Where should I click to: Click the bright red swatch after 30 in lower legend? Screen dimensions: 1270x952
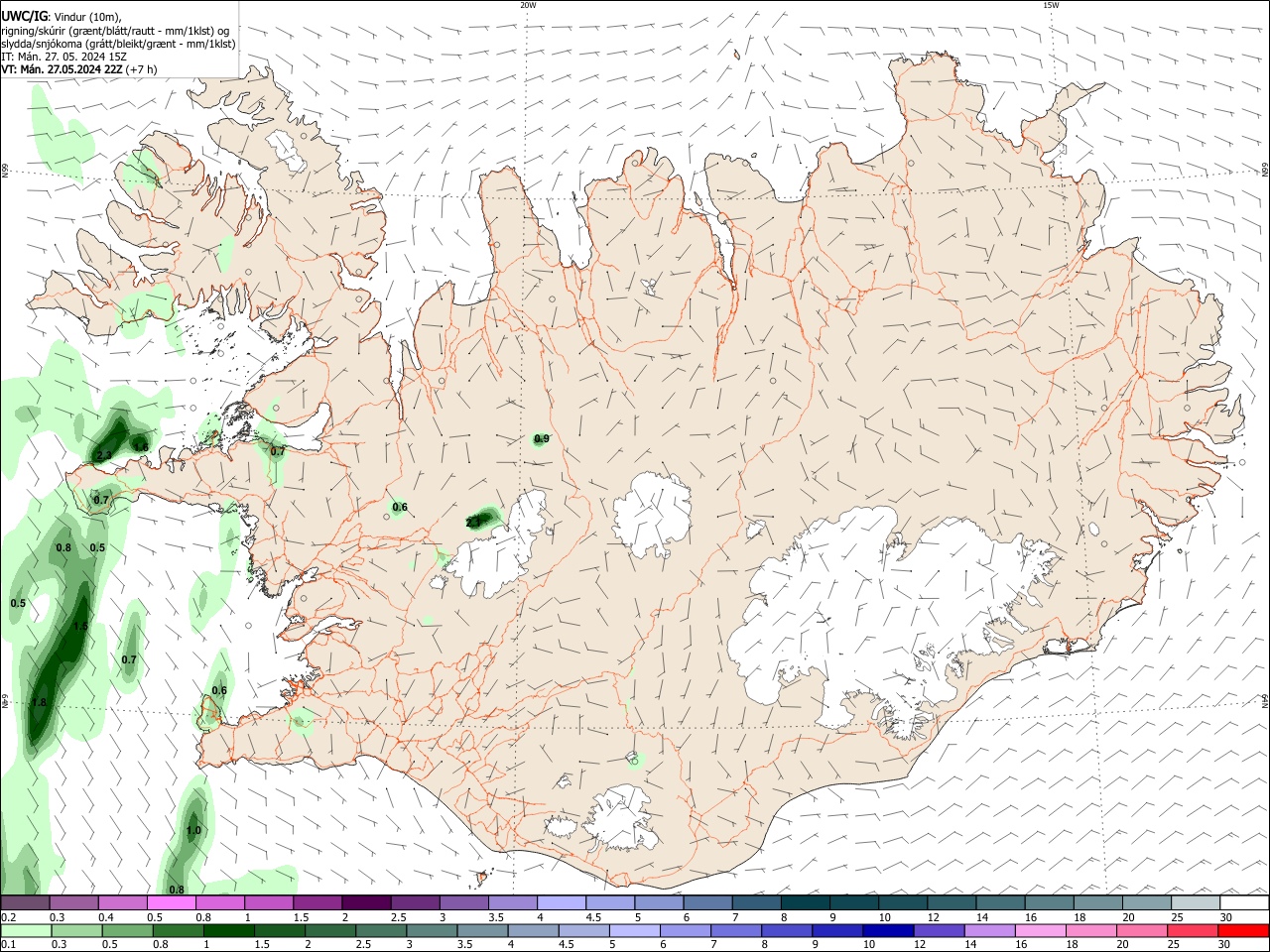[x=1243, y=931]
